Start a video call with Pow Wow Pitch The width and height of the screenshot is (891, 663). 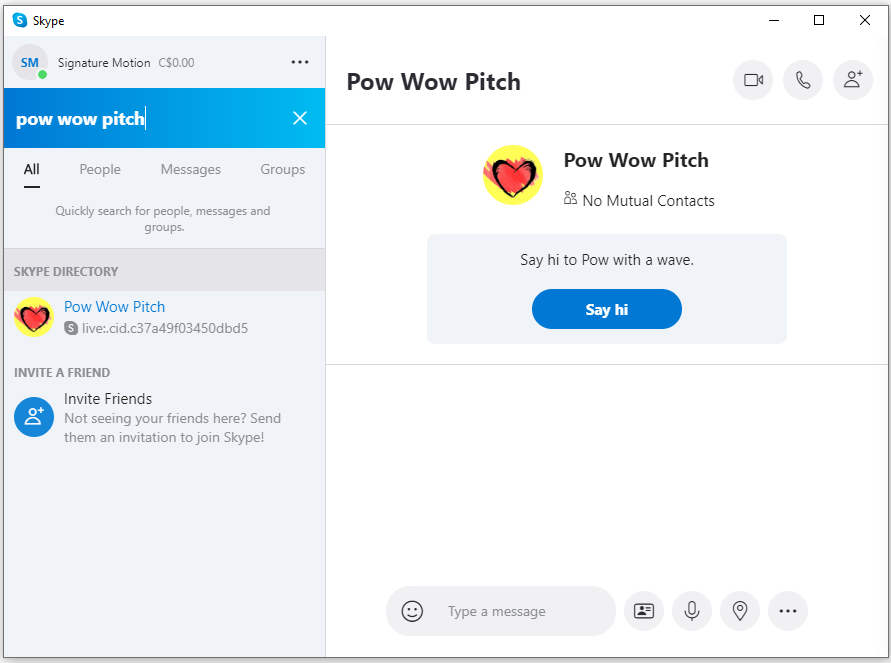tap(753, 81)
